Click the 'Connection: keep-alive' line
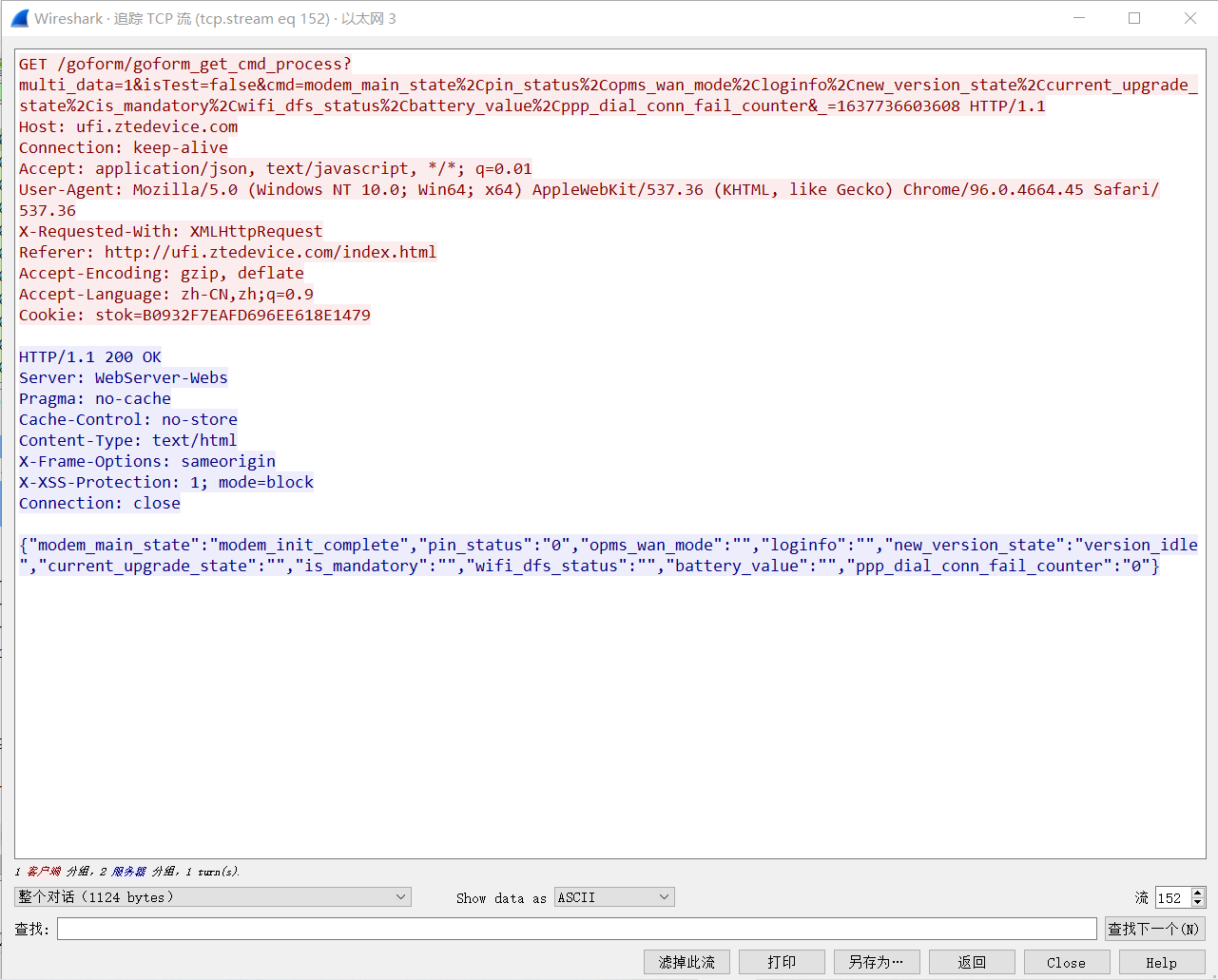Image resolution: width=1218 pixels, height=980 pixels. (124, 147)
